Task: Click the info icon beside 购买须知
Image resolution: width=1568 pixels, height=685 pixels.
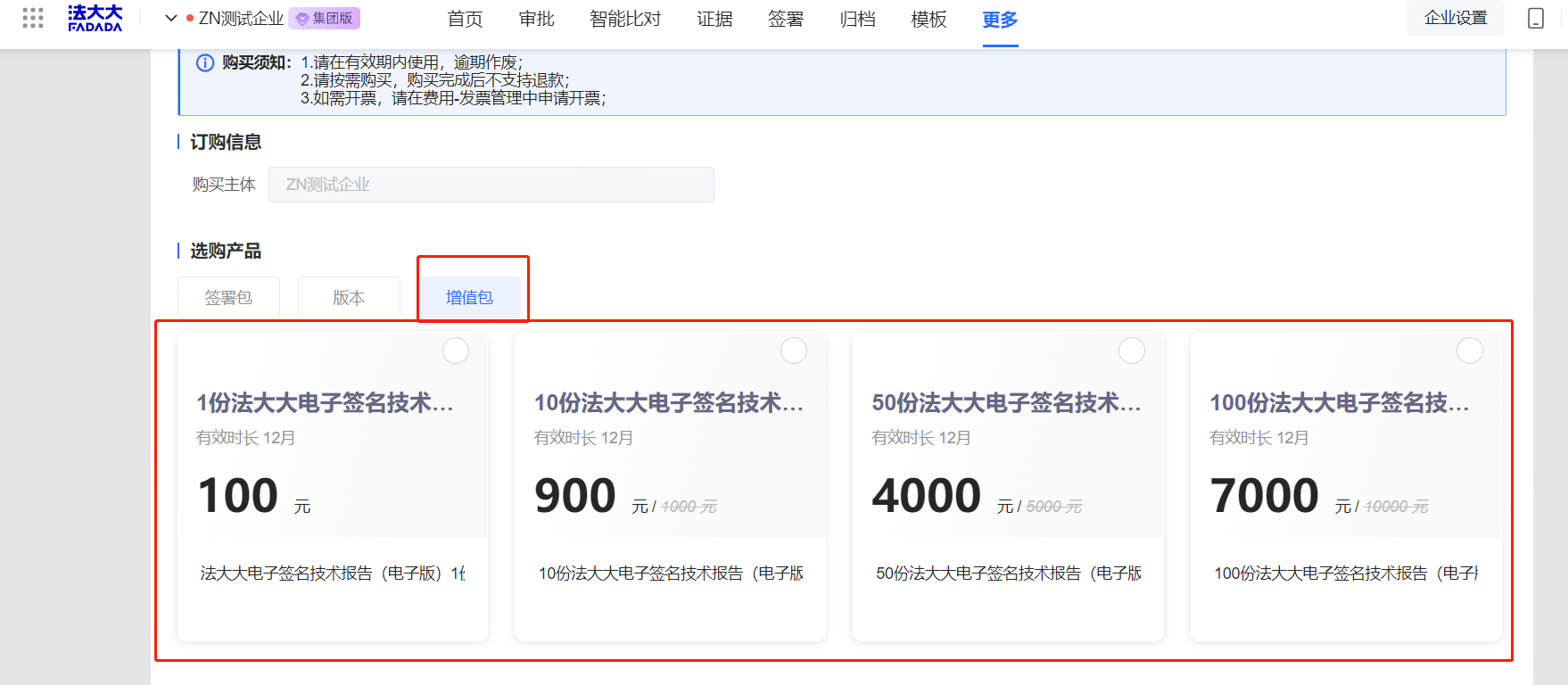Action: pos(205,62)
